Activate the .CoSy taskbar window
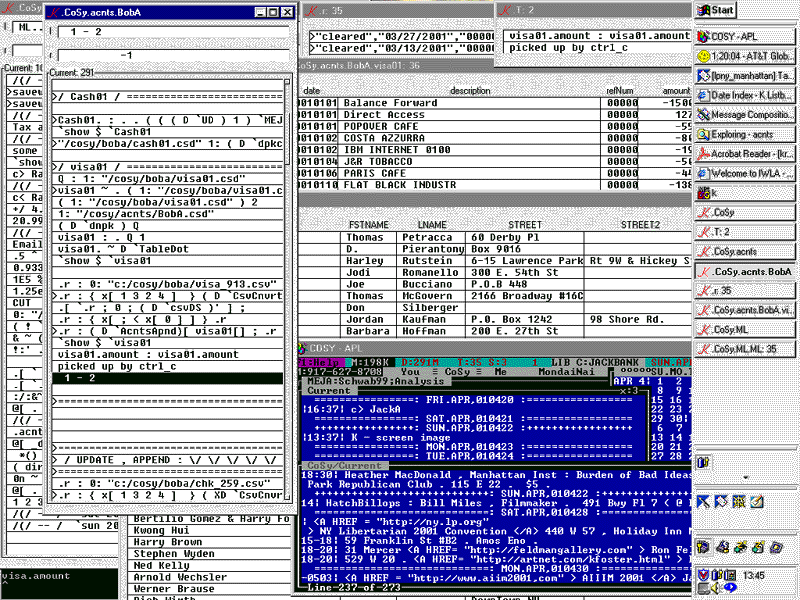This screenshot has height=600, width=800. (744, 212)
